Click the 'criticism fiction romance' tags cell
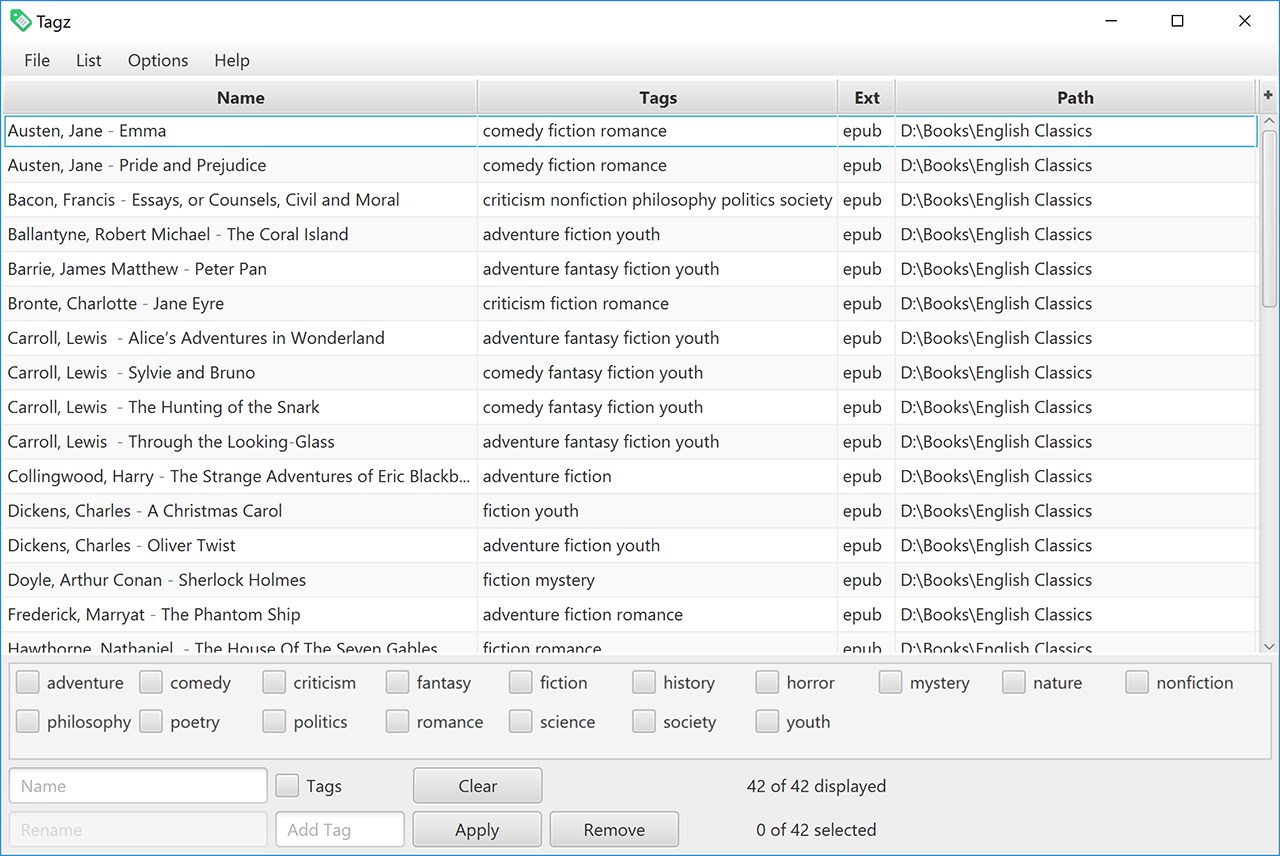This screenshot has width=1280, height=856. [x=657, y=303]
